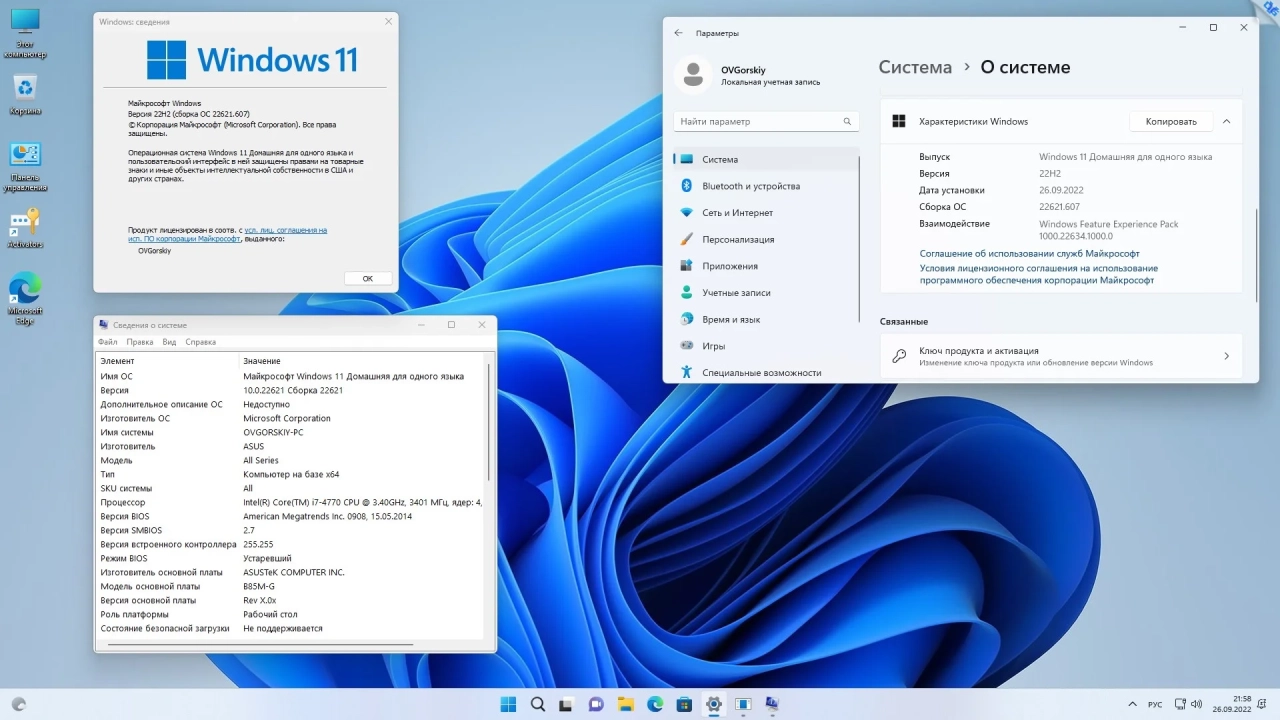Click search magnifier in Settings search box

click(847, 121)
